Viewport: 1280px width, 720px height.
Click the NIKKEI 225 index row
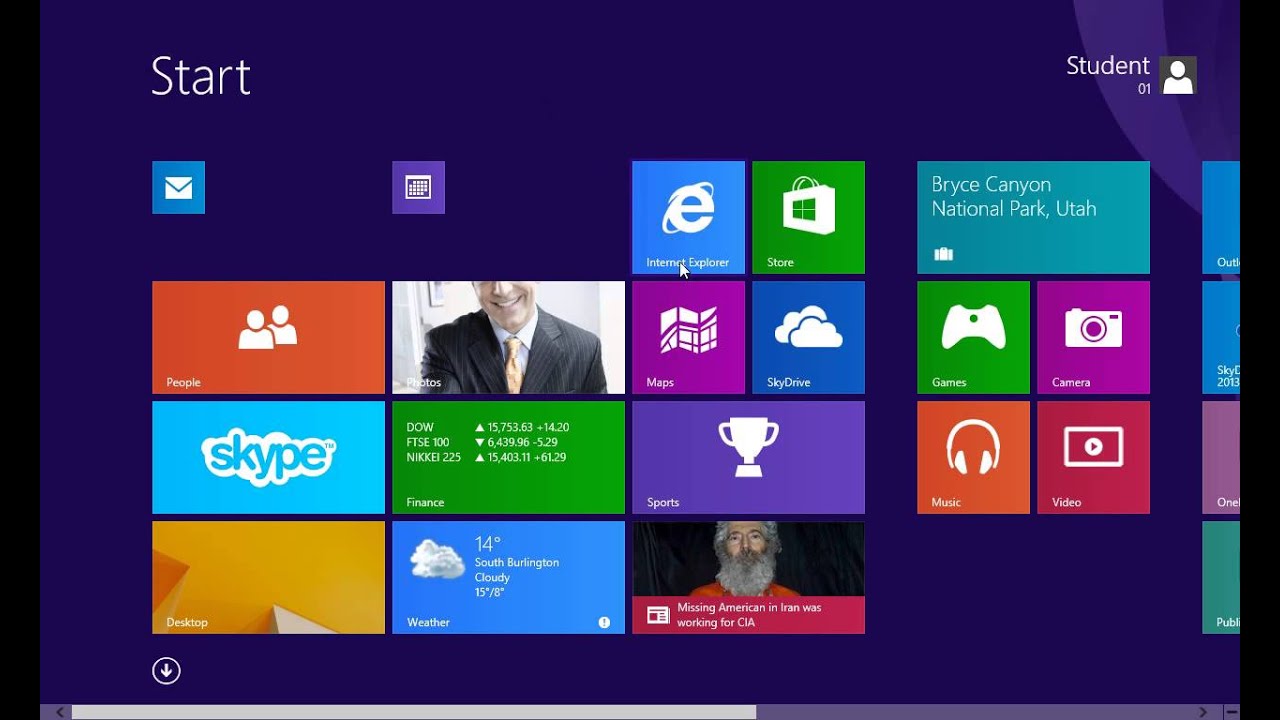pyautogui.click(x=487, y=457)
